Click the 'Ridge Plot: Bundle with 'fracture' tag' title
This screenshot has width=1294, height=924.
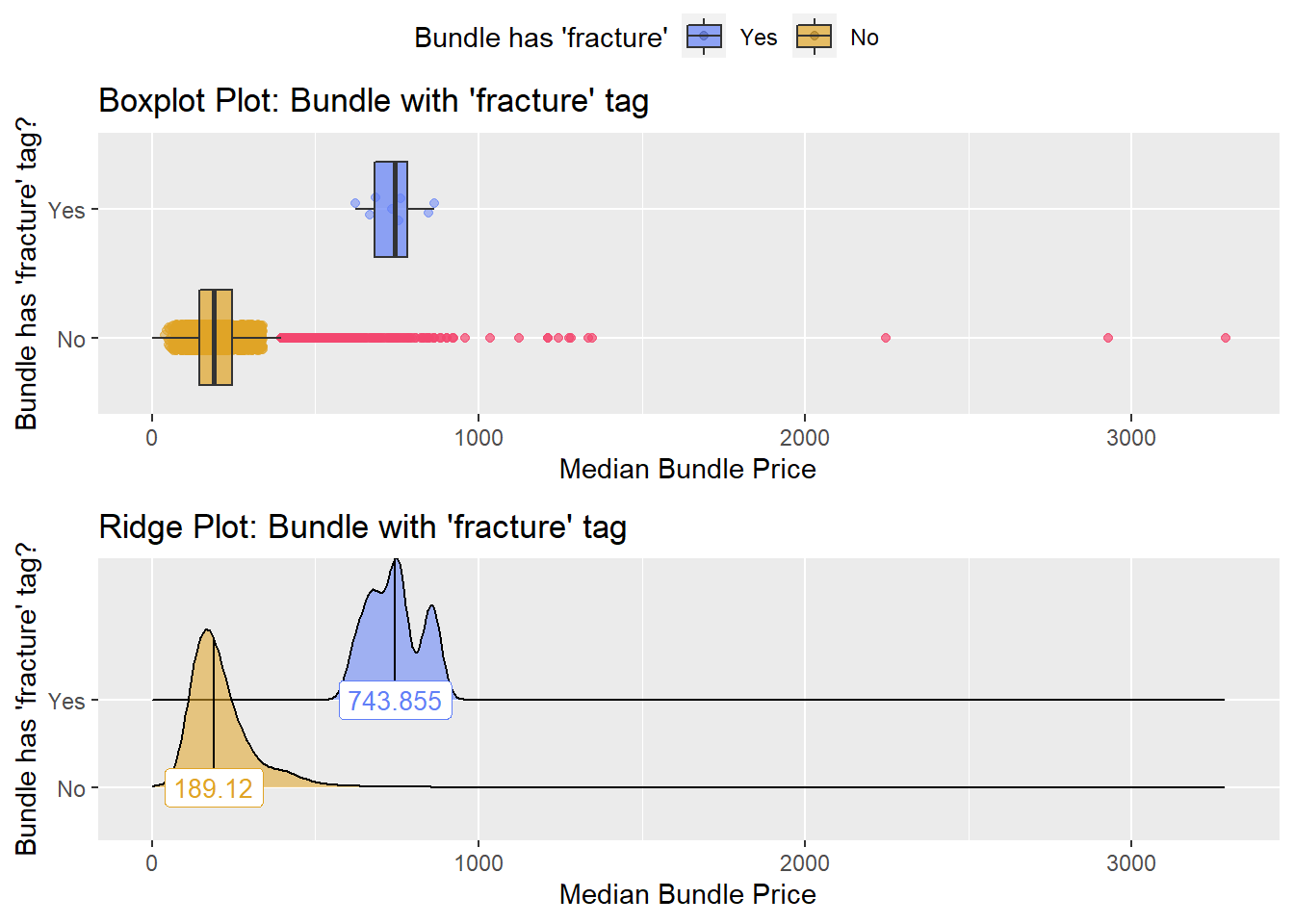(363, 526)
